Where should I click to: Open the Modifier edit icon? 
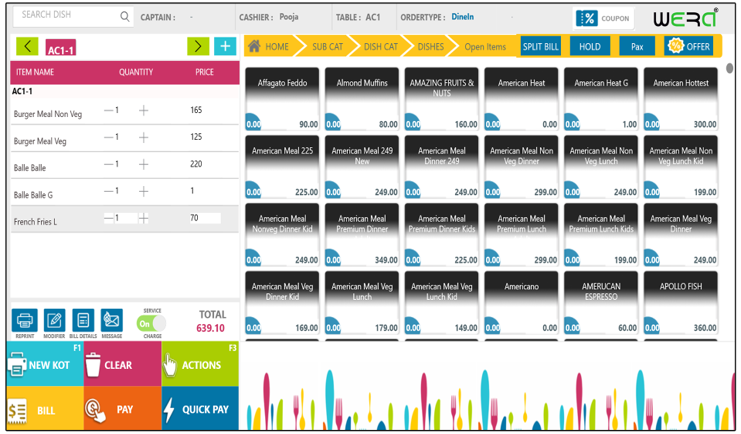54,320
